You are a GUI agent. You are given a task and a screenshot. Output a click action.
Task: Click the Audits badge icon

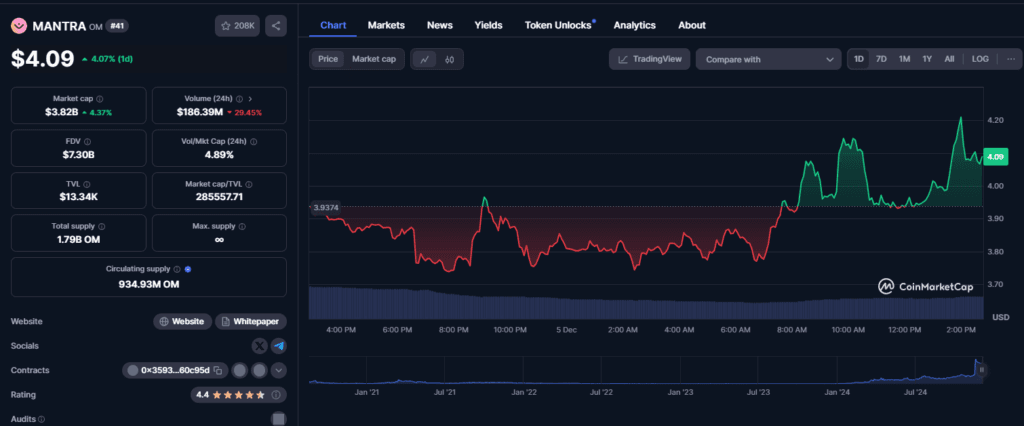point(279,419)
